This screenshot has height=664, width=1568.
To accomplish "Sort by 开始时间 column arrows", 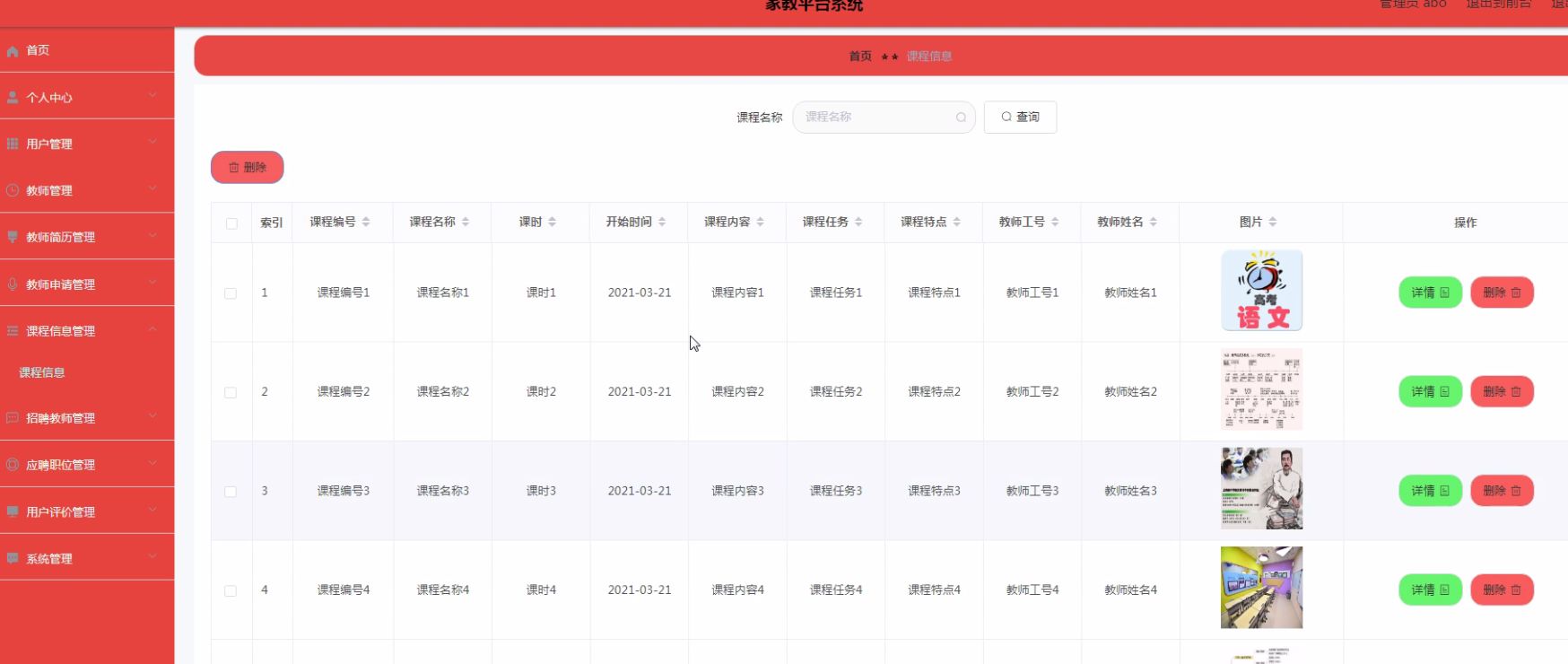I will point(662,222).
